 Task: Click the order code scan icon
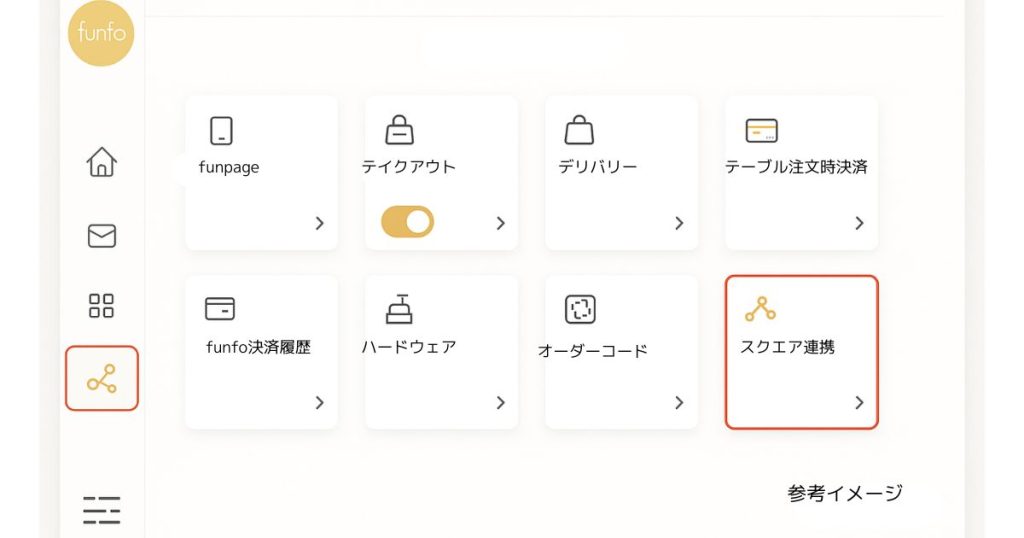(580, 309)
